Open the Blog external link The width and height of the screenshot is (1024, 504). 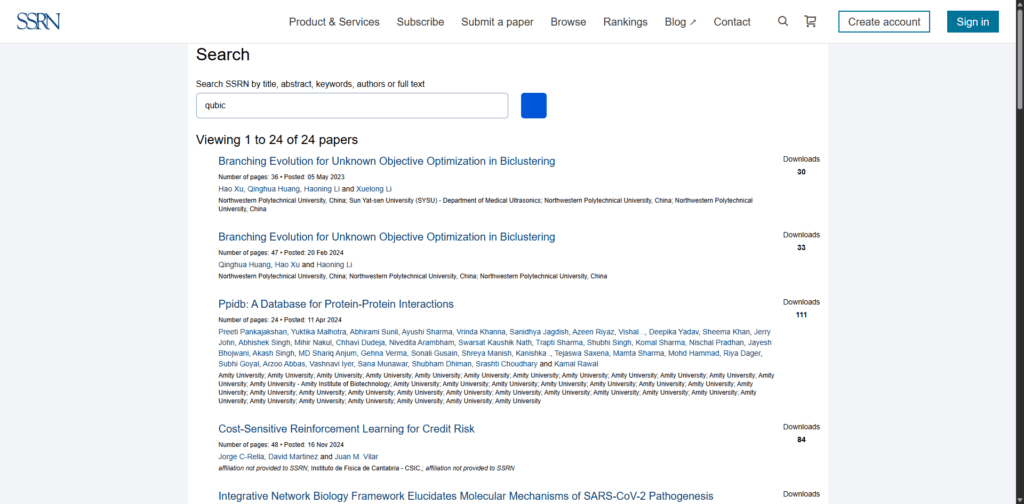click(680, 22)
